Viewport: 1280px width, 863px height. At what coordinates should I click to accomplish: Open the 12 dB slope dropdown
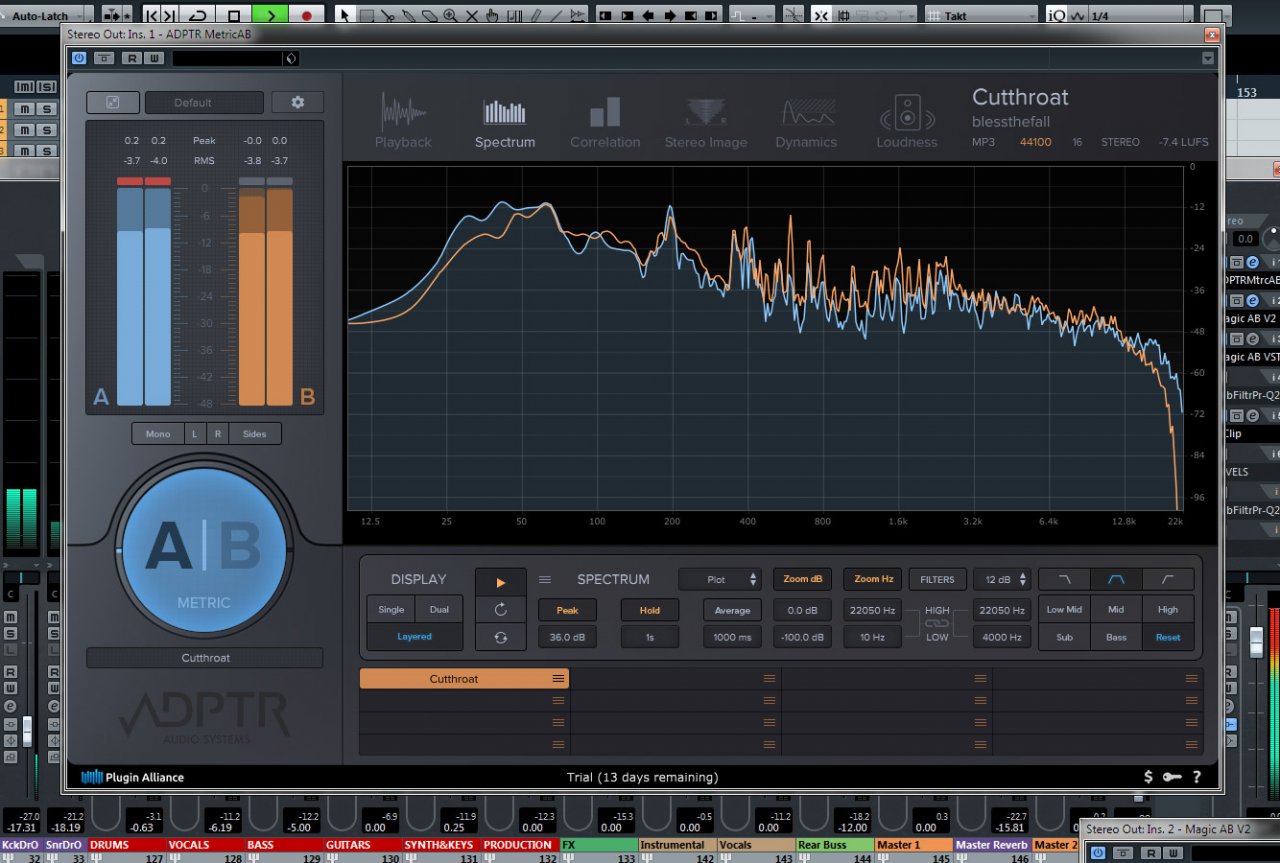tap(1002, 579)
